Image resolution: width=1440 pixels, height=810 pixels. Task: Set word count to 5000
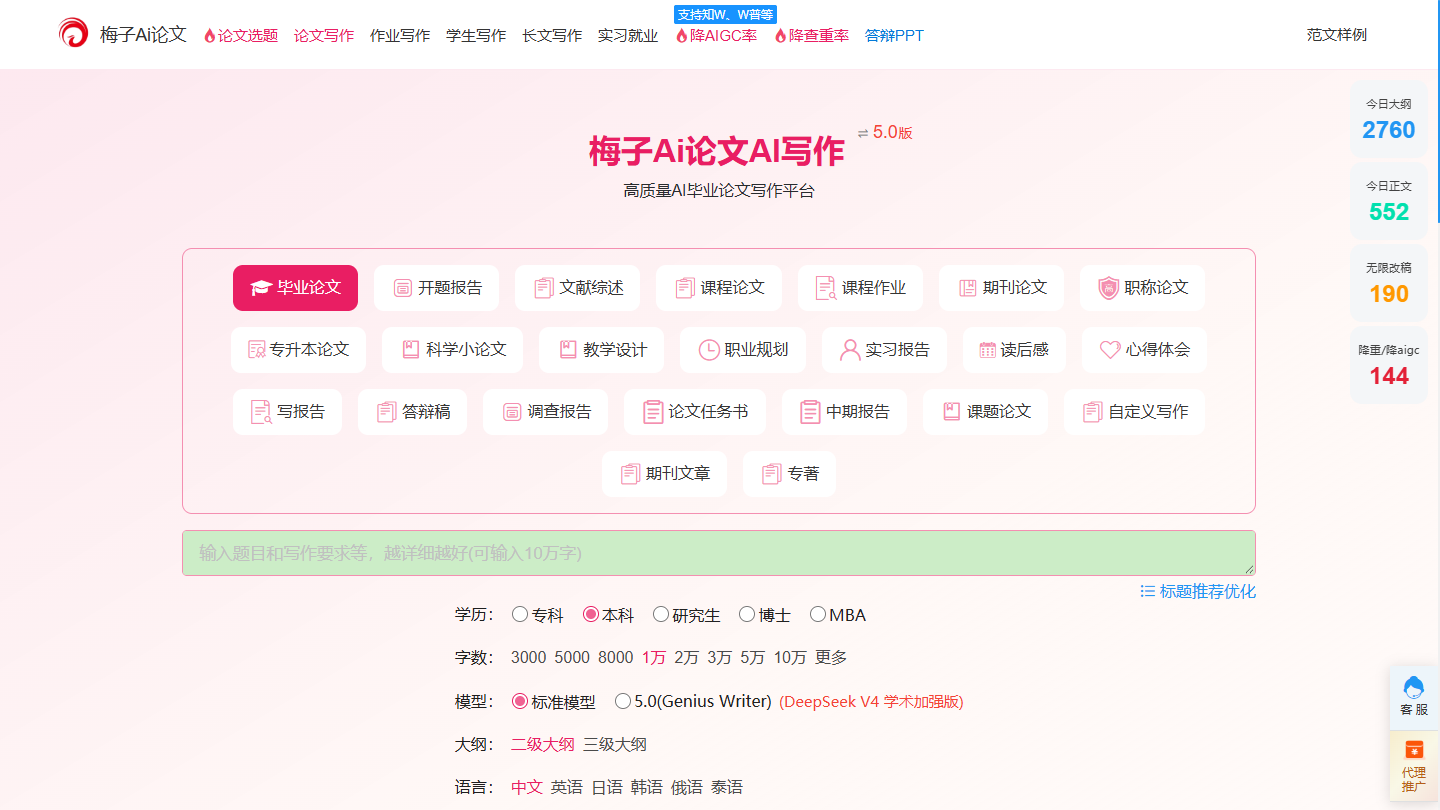point(572,657)
